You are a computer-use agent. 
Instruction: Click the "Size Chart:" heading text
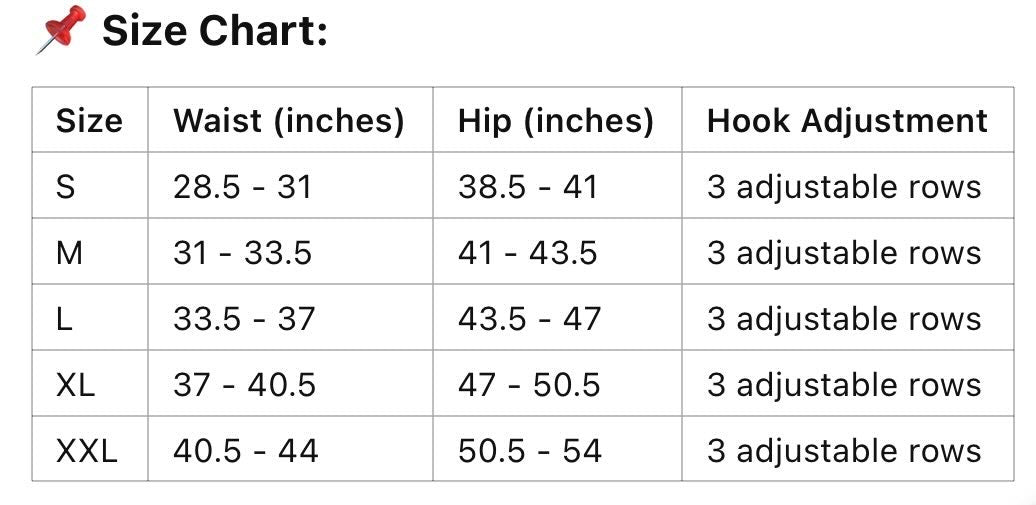pyautogui.click(x=215, y=32)
